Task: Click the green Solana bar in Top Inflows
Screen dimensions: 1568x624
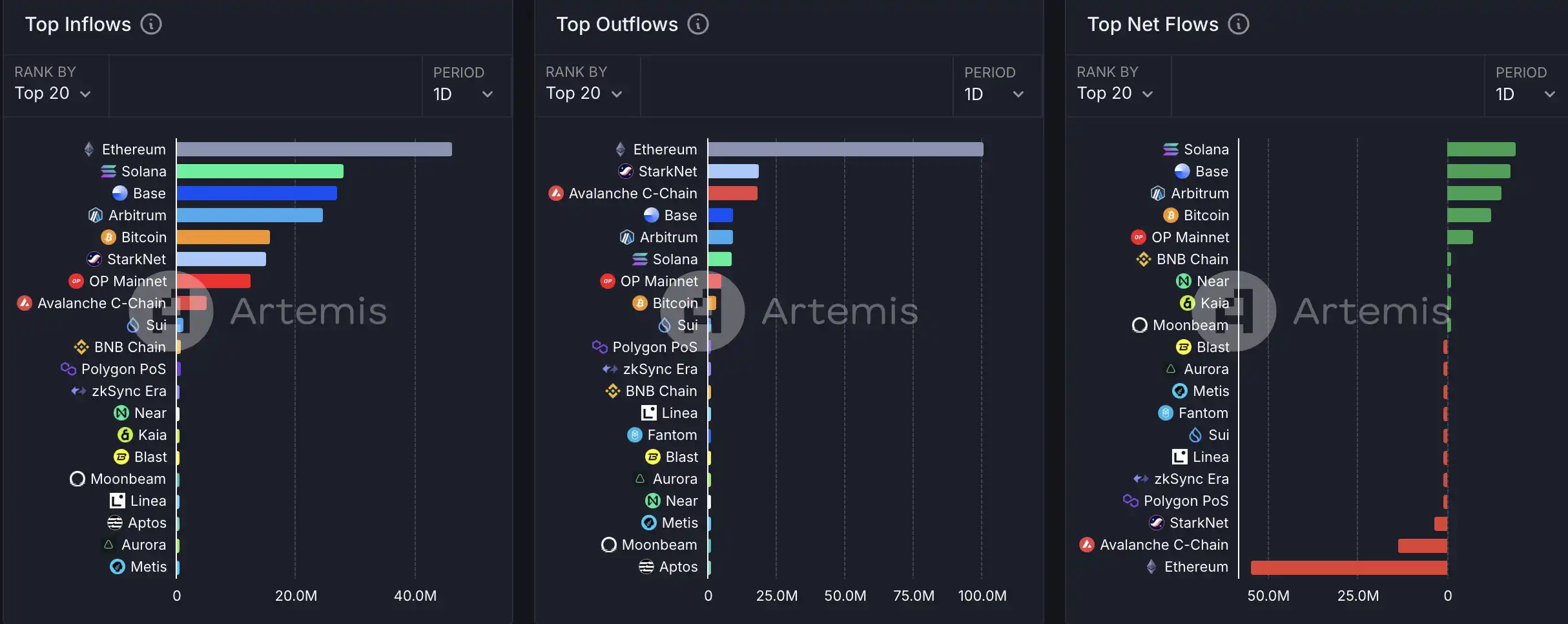Action: [x=260, y=171]
